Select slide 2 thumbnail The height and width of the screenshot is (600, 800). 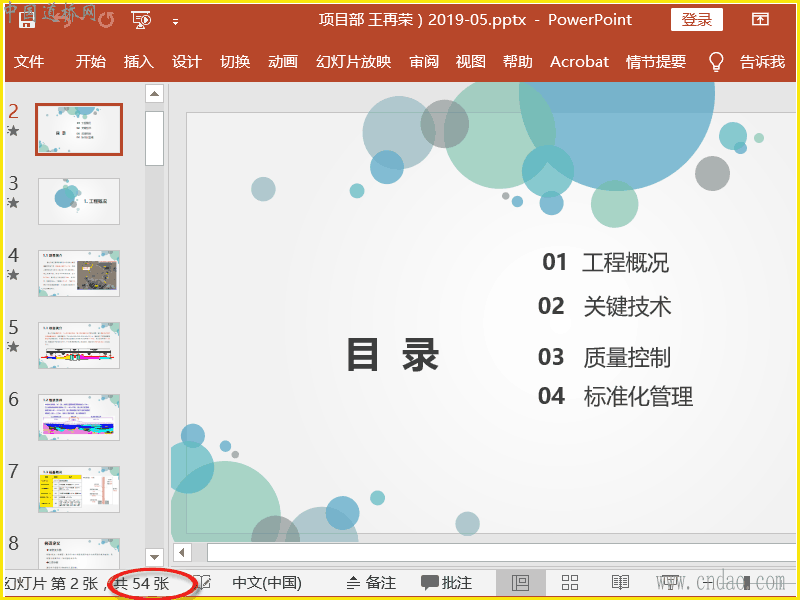click(x=79, y=129)
